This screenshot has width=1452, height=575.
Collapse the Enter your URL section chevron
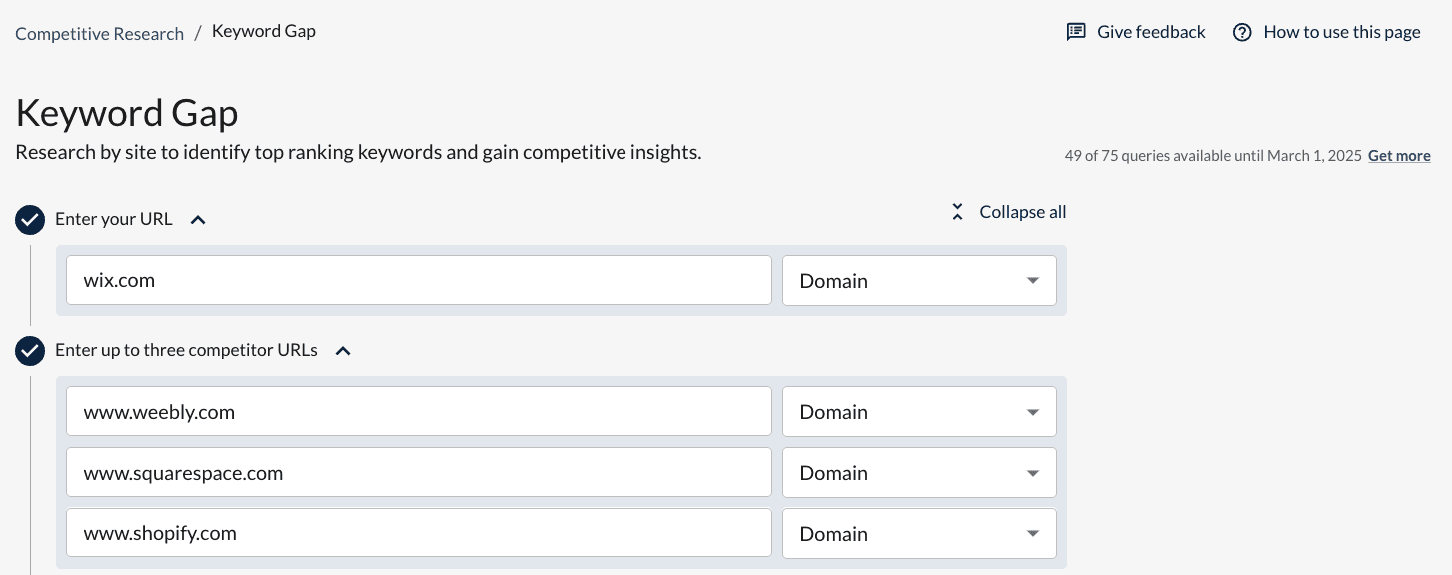pyautogui.click(x=198, y=220)
